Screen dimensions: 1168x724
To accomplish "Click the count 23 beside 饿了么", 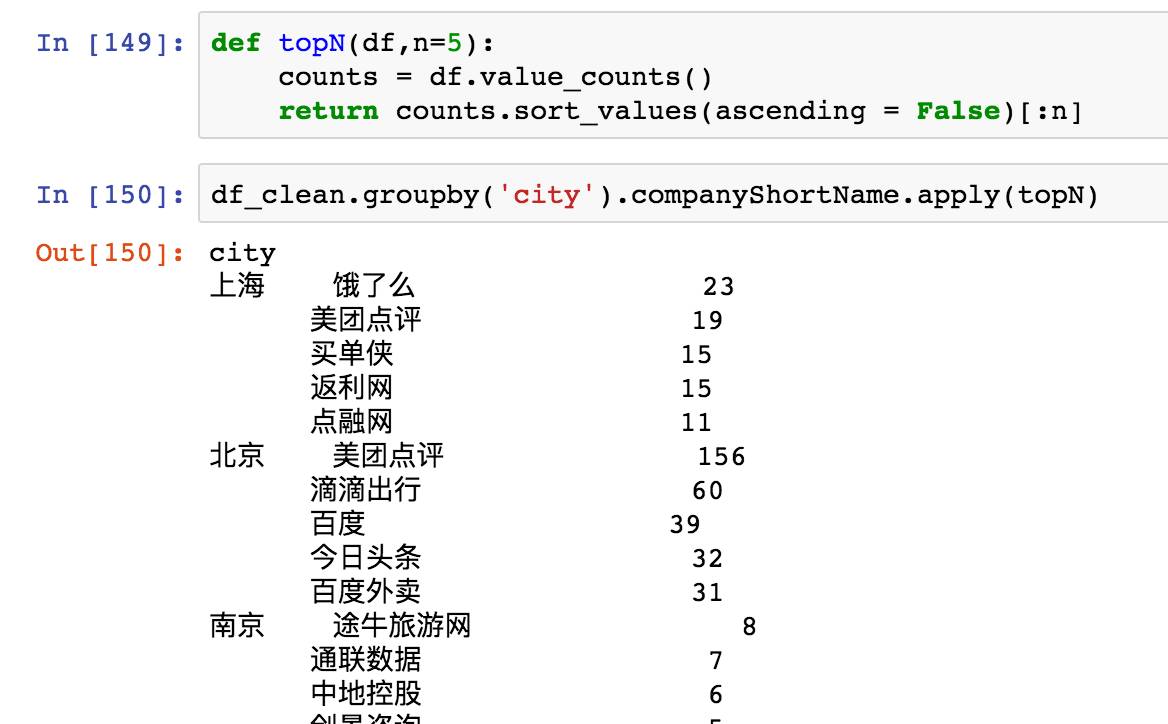I will (x=718, y=287).
